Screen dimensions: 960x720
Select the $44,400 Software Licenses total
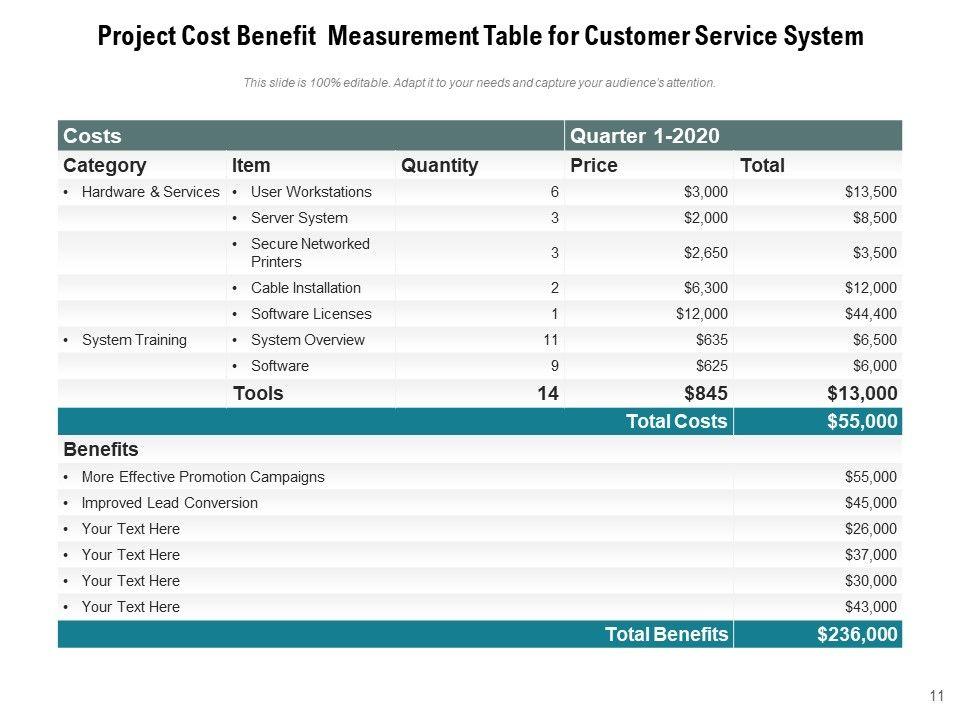pyautogui.click(x=871, y=313)
